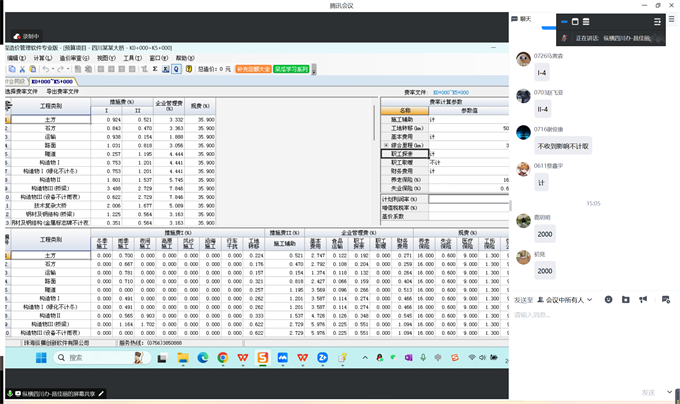
Task: Click the Undo arrow in the toolbar
Action: pyautogui.click(x=46, y=69)
